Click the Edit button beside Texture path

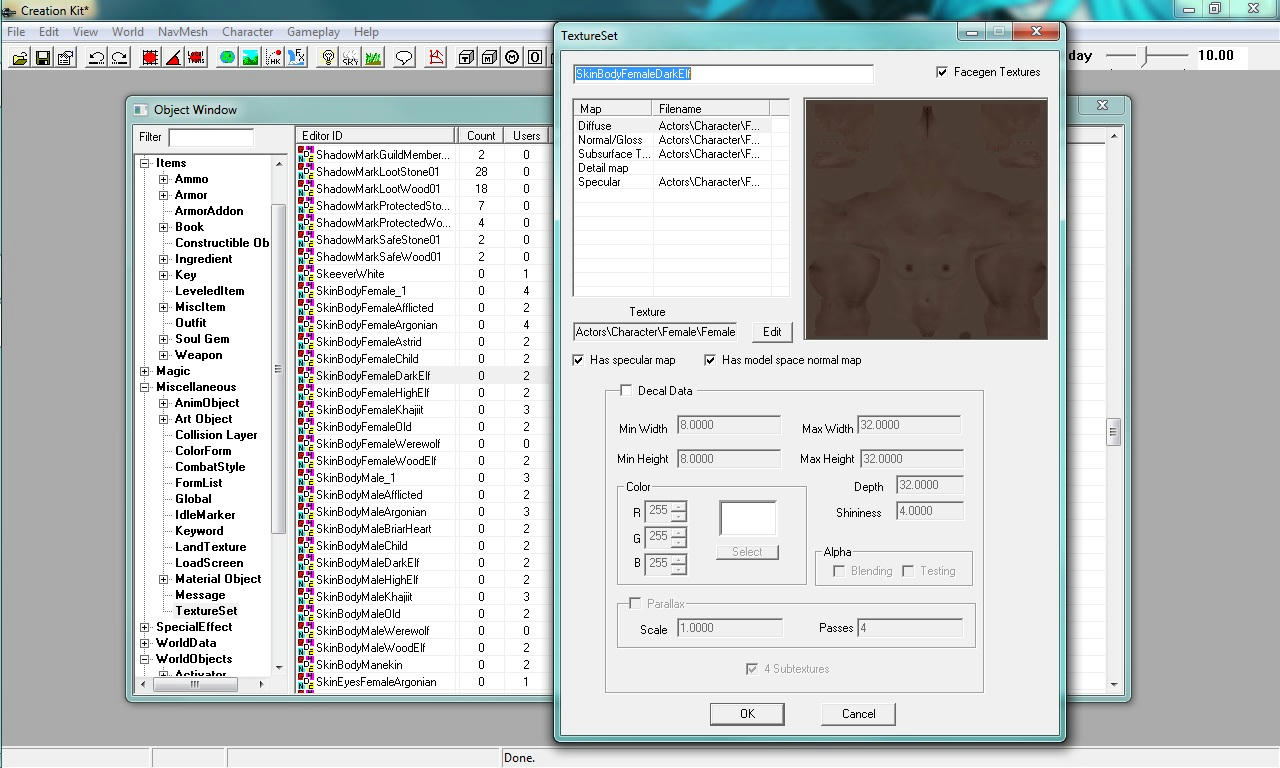pos(772,332)
